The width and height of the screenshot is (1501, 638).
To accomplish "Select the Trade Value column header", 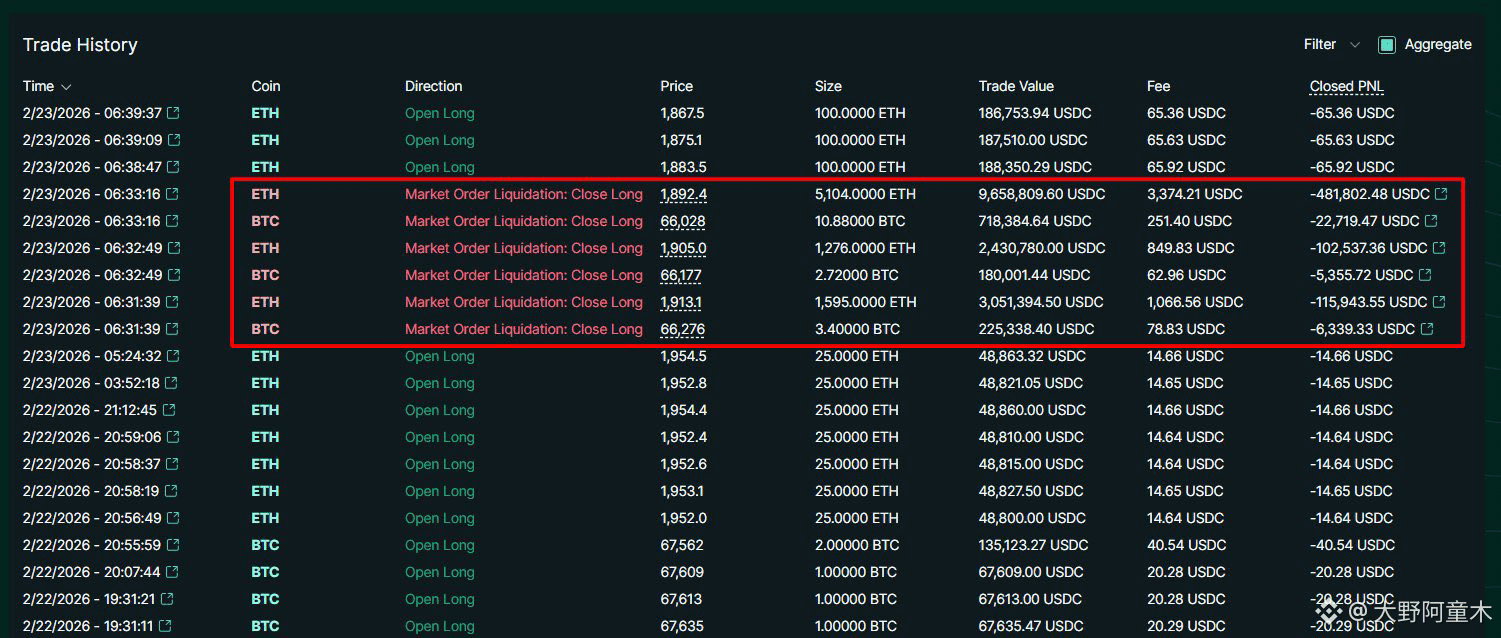I will tap(1016, 86).
